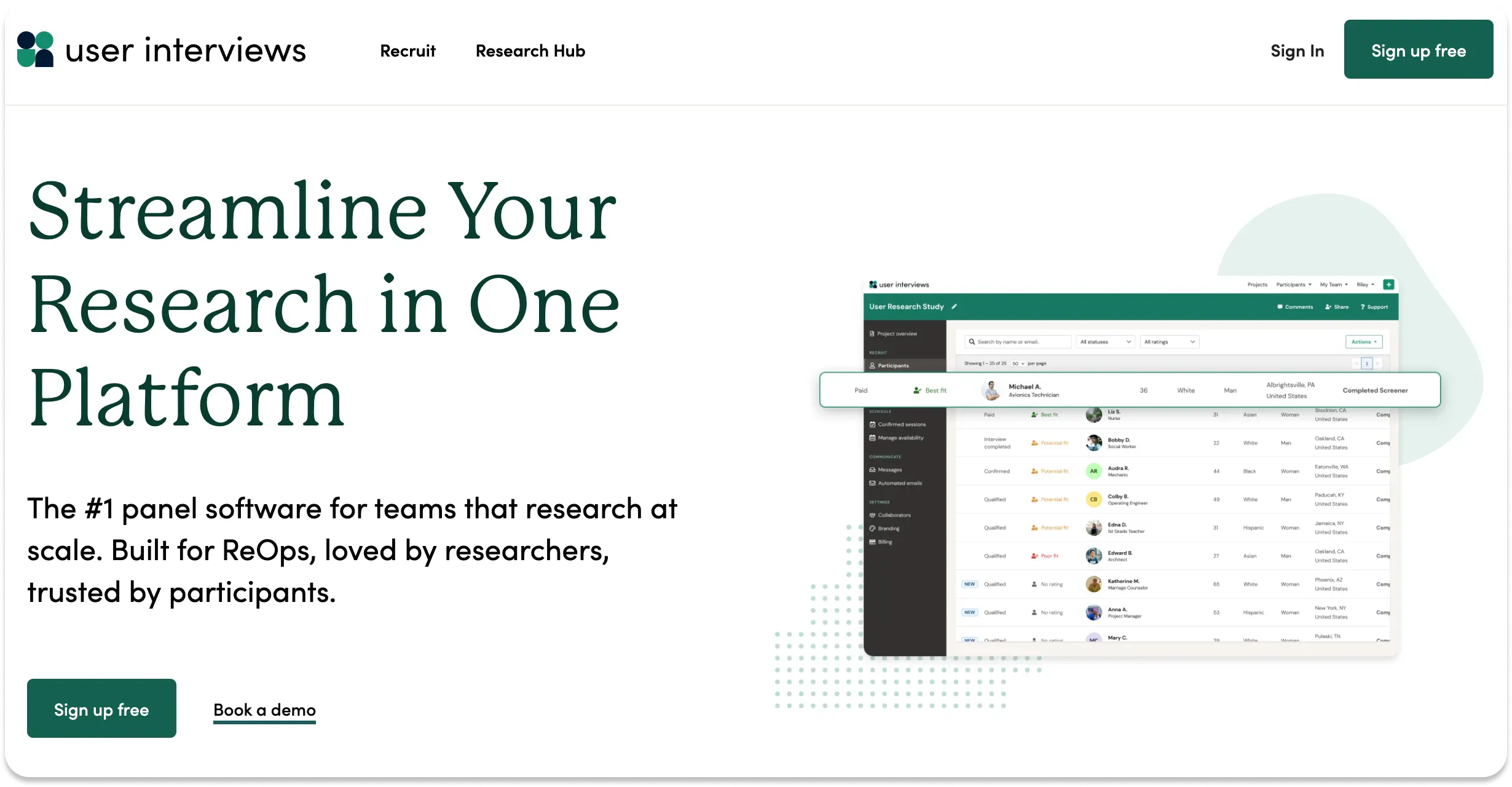Image resolution: width=1512 pixels, height=787 pixels.
Task: Select the Project overview icon in sidebar
Action: [872, 334]
